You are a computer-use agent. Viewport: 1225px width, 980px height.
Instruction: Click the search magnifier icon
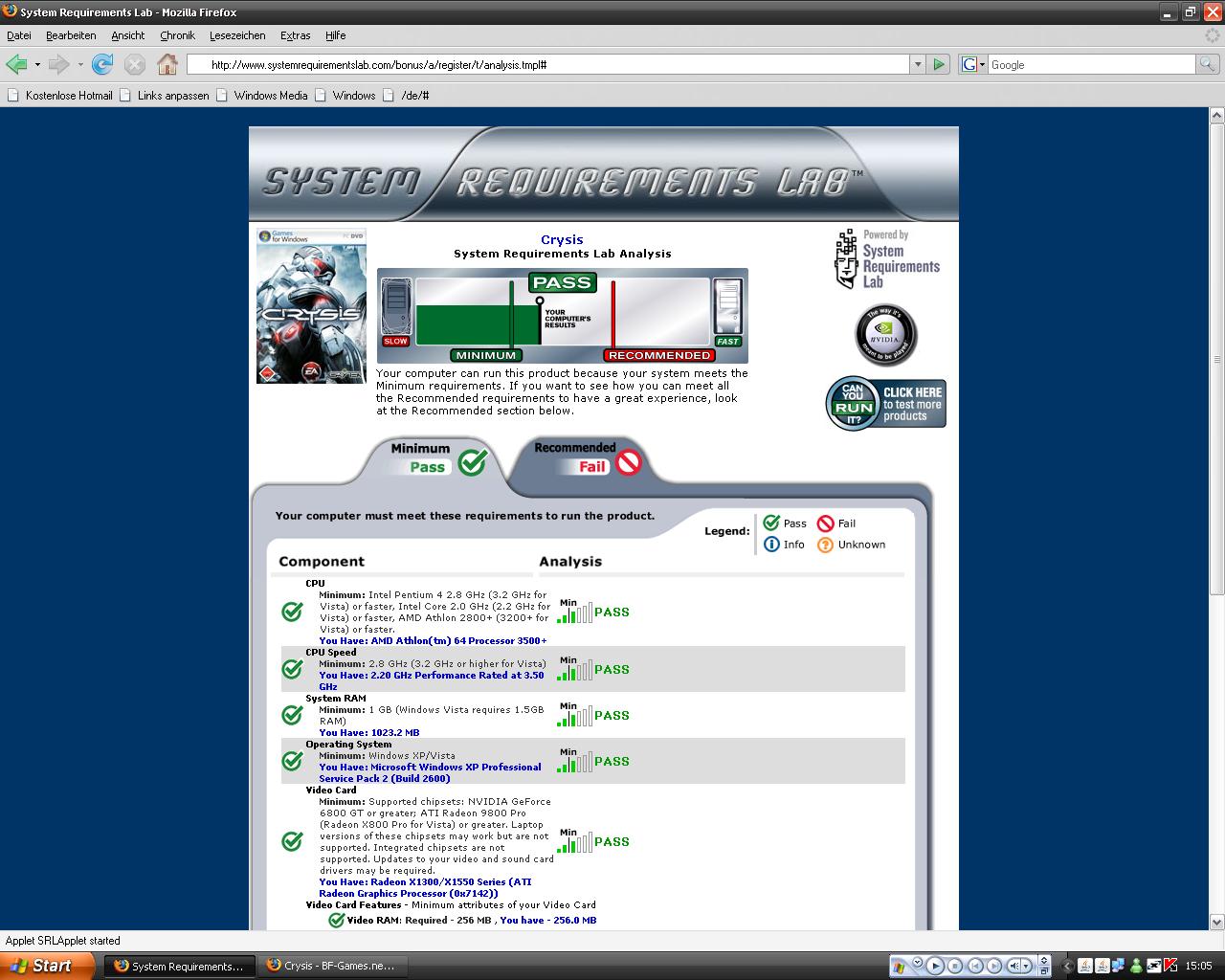(1209, 64)
